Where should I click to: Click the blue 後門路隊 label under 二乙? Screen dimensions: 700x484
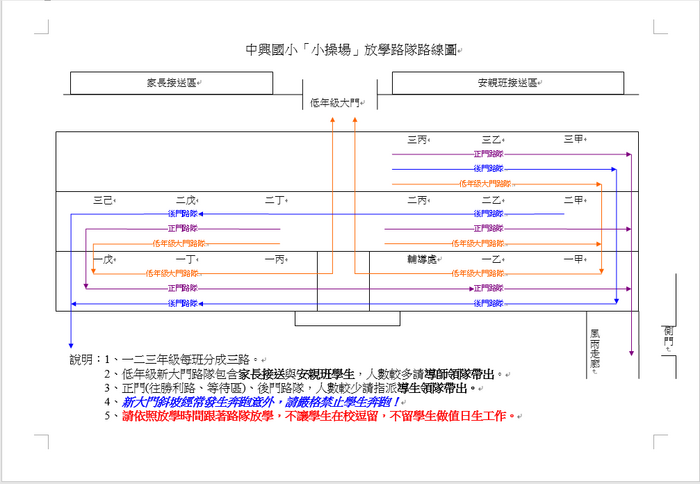(x=488, y=214)
